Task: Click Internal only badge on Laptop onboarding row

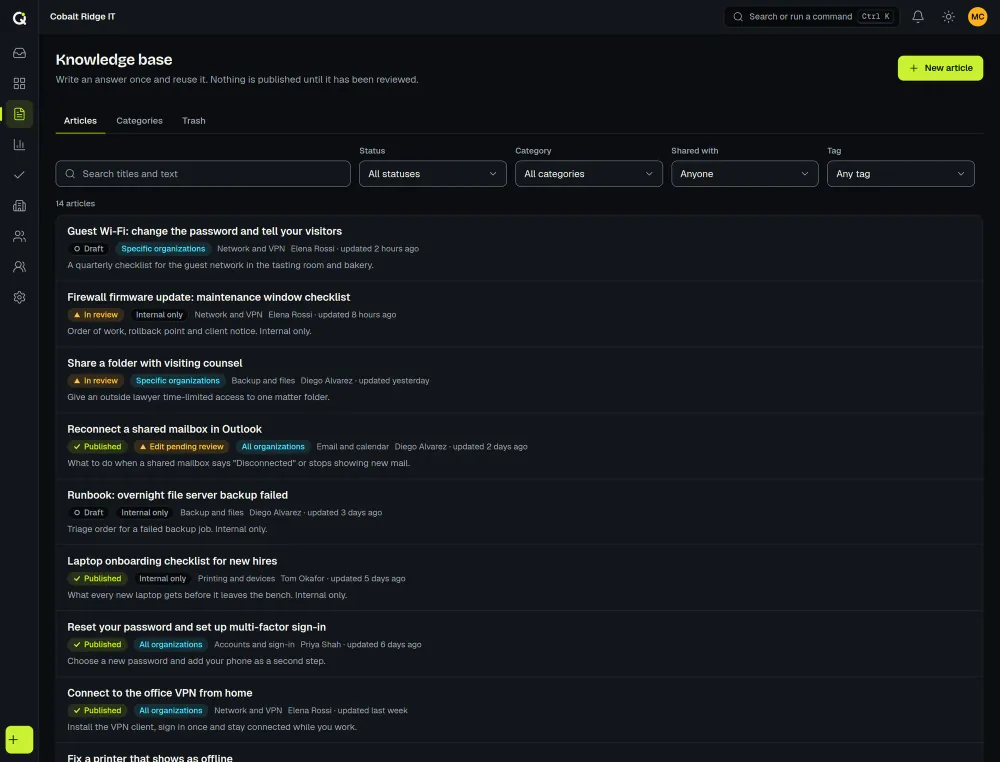Action: click(x=163, y=579)
